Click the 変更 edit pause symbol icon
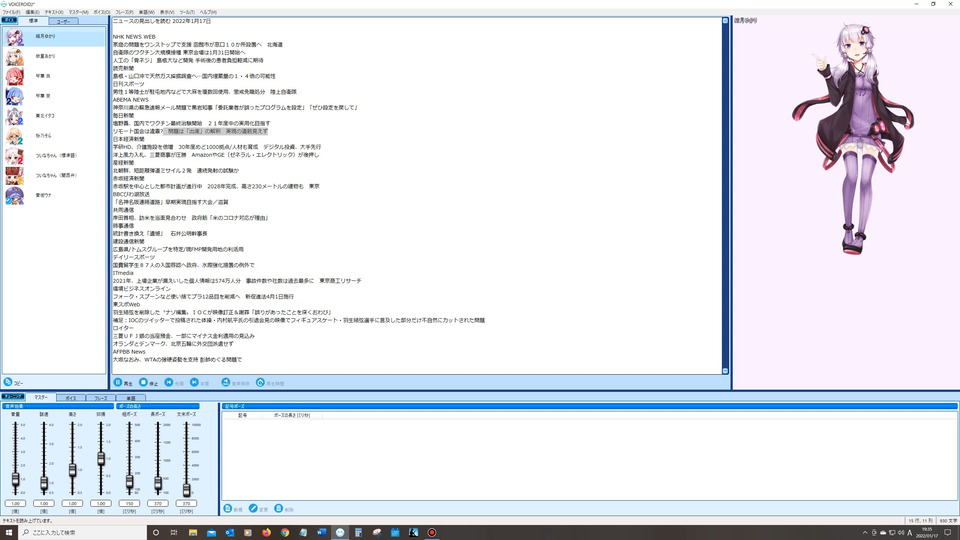The height and width of the screenshot is (540, 960). [x=253, y=508]
